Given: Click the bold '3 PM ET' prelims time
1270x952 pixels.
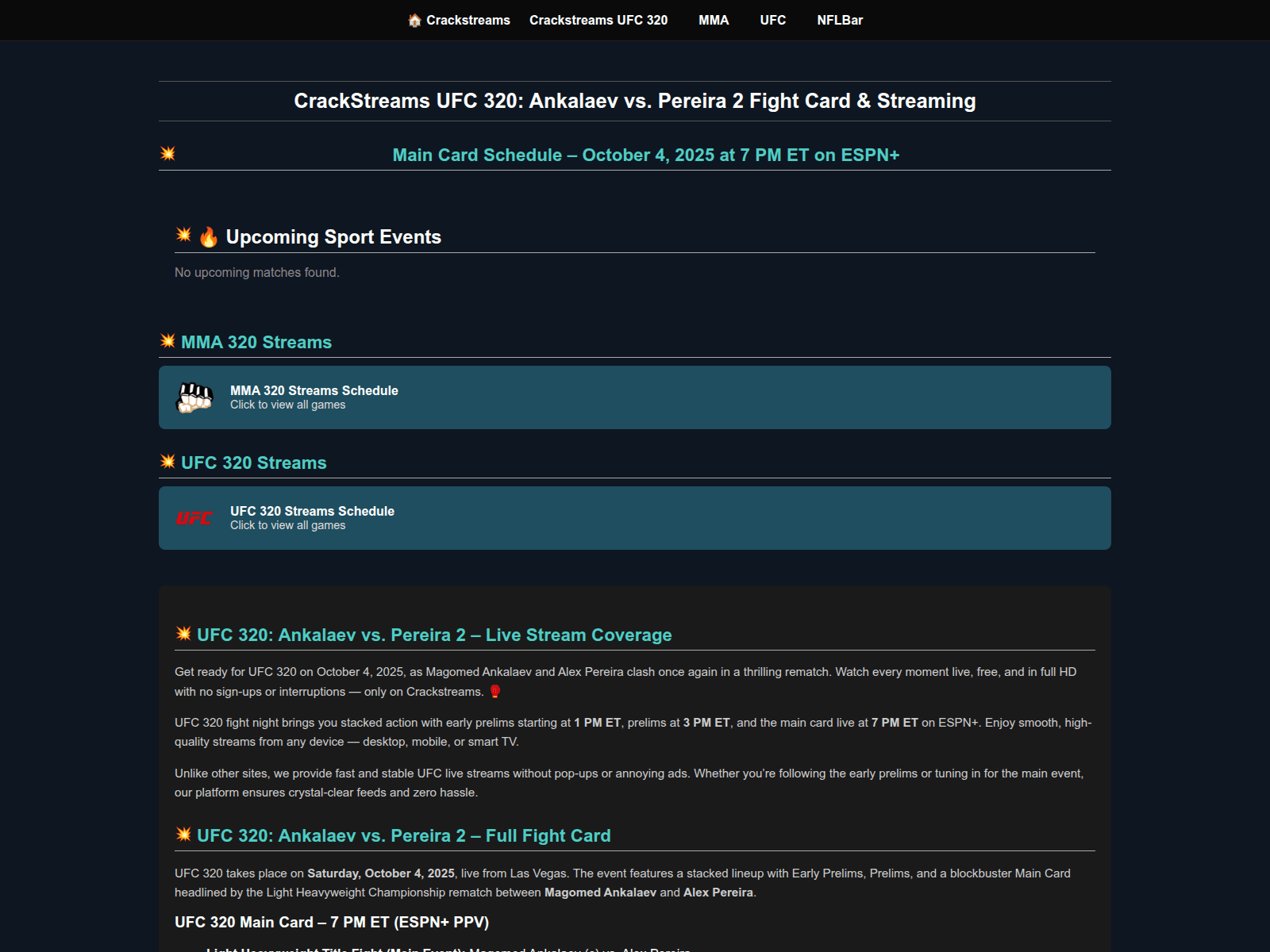Looking at the screenshot, I should tap(706, 723).
